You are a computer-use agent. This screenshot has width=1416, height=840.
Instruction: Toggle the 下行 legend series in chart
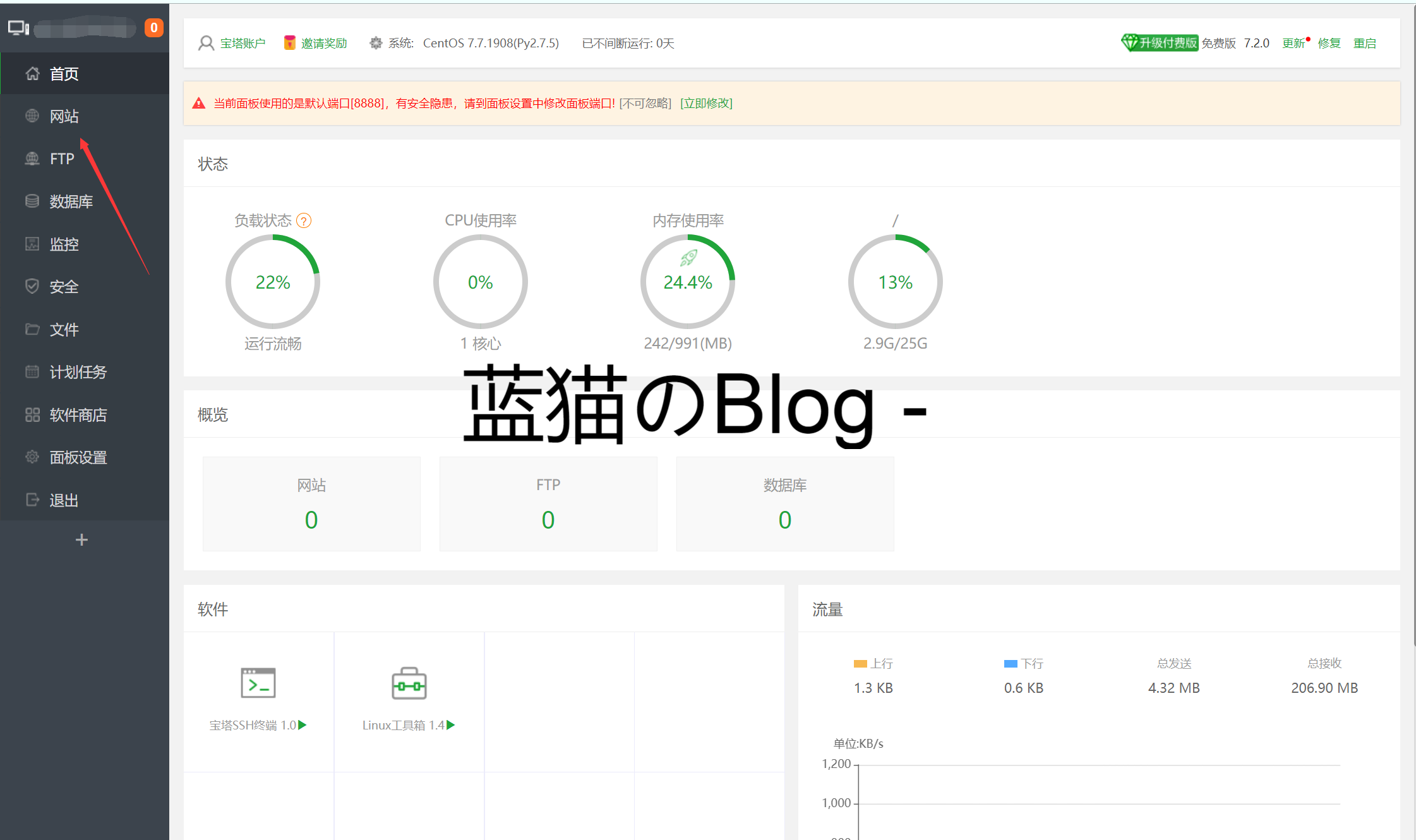(1023, 664)
